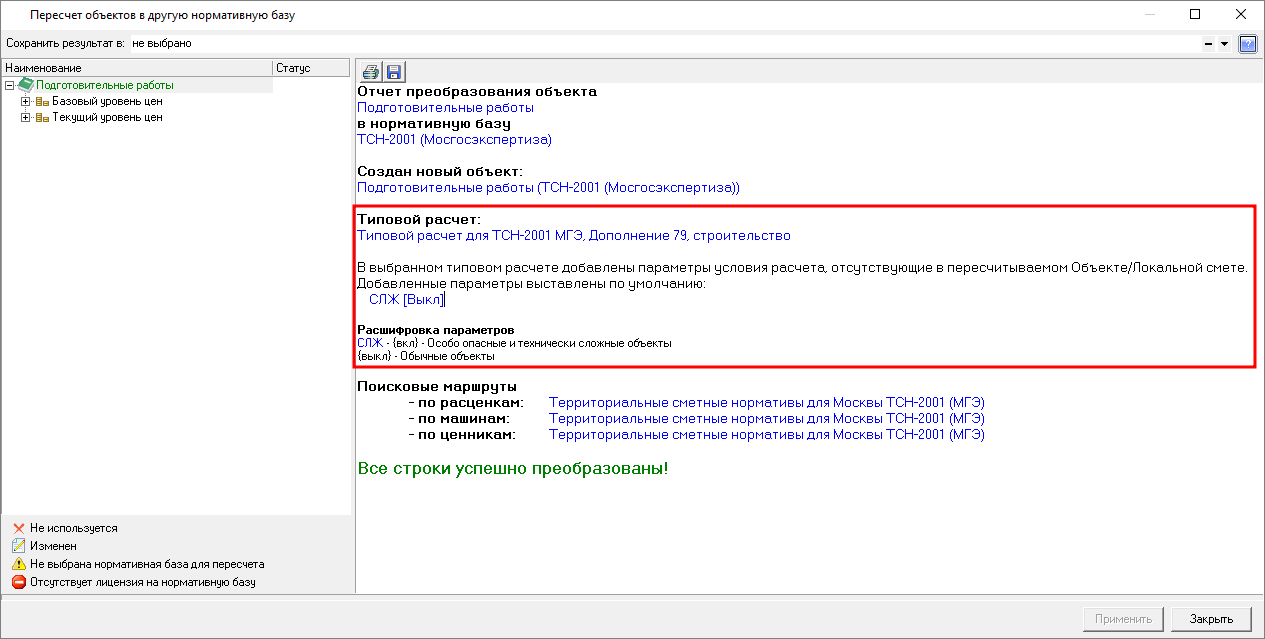
Task: Click the icon next to Текущий уровень цен
Action: tap(42, 118)
